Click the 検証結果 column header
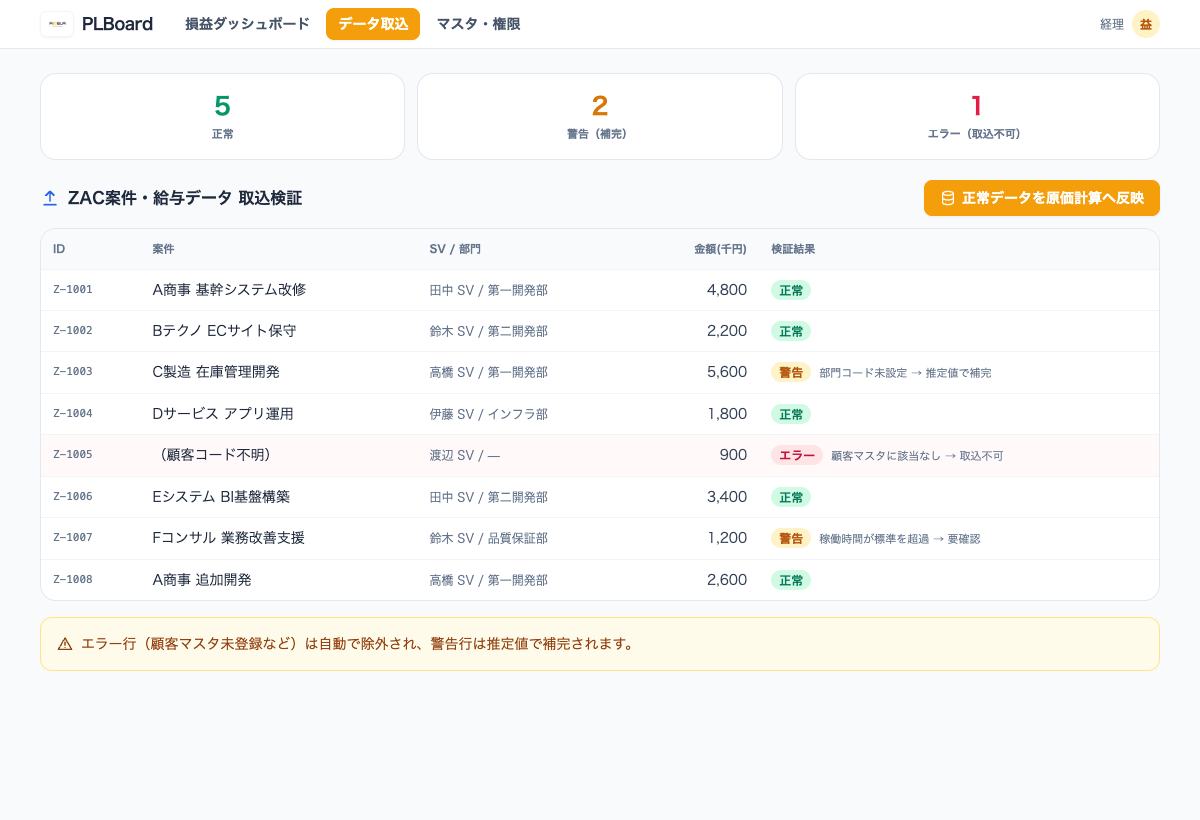Image resolution: width=1200 pixels, height=820 pixels. 793,249
